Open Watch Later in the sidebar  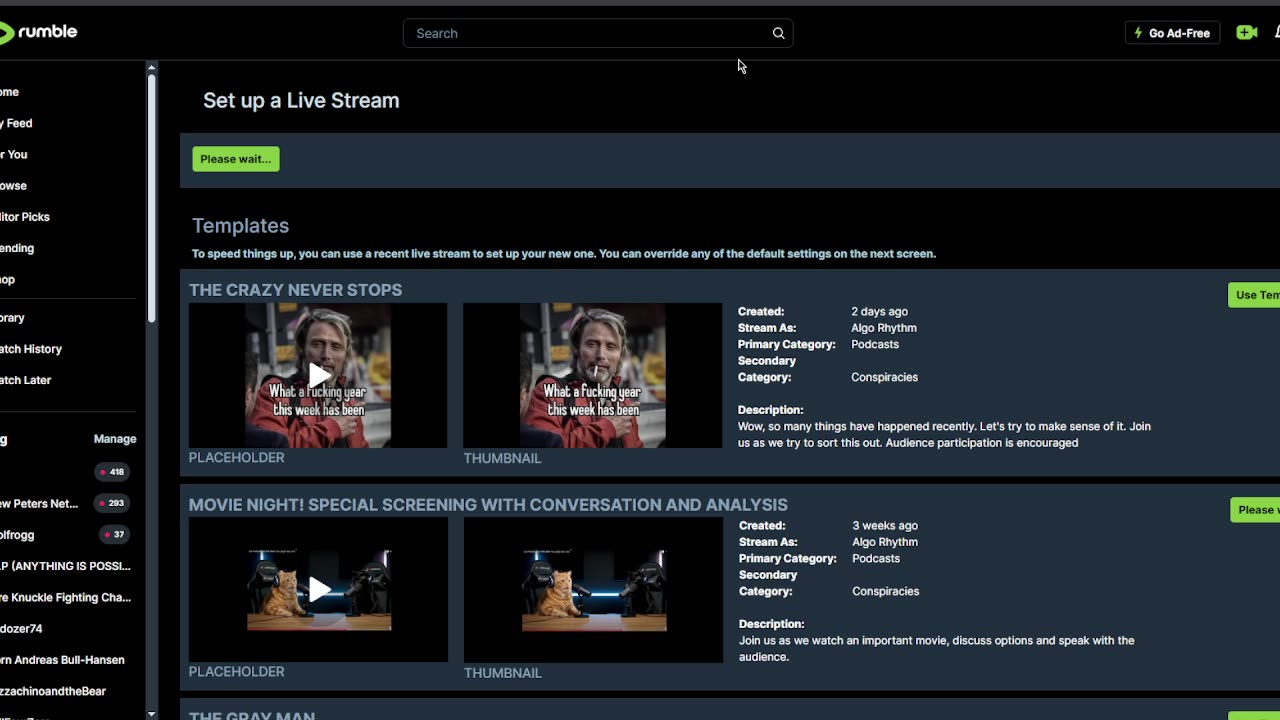pos(26,380)
